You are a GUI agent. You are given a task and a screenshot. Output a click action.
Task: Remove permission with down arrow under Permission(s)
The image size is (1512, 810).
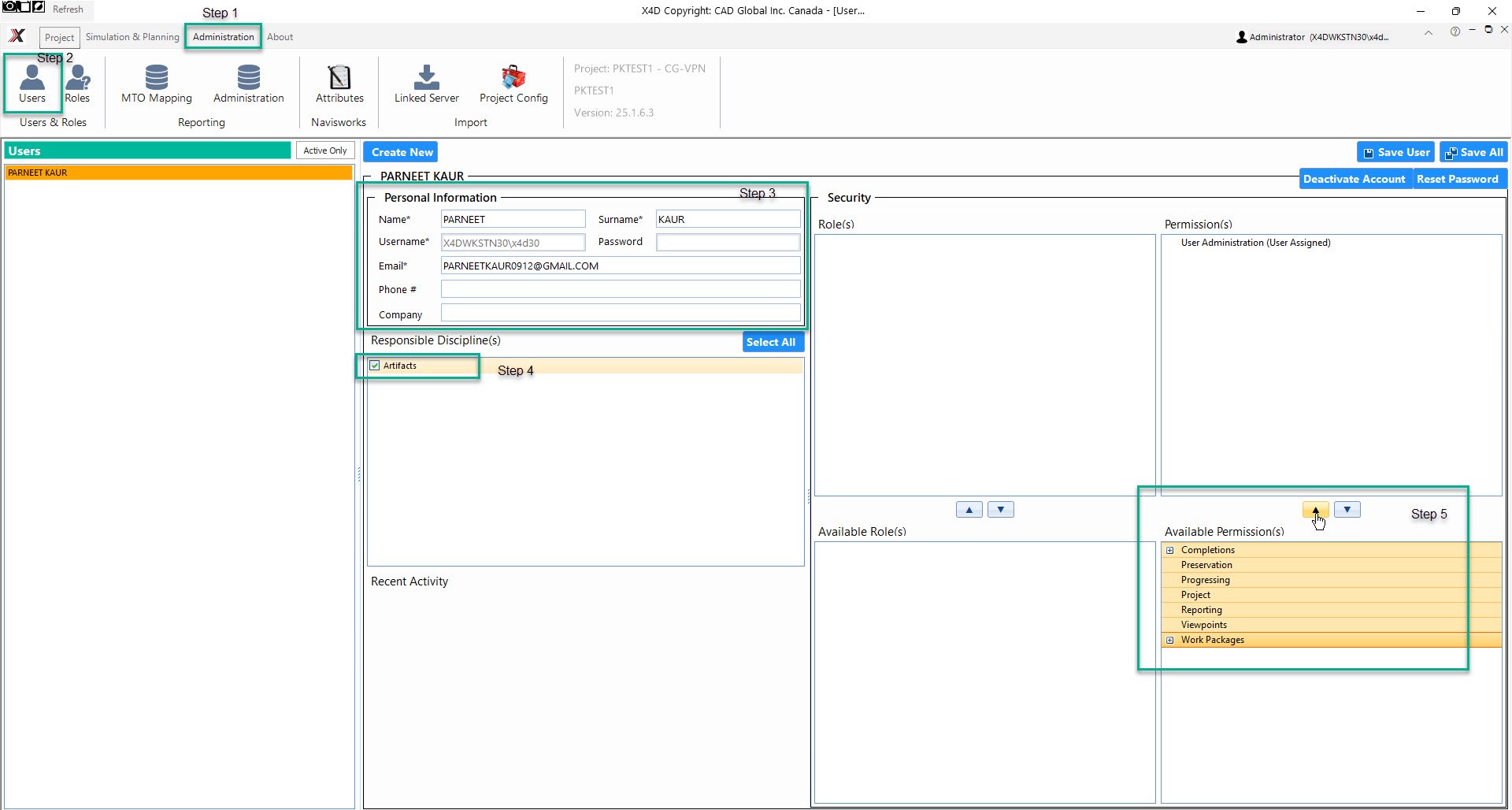[1347, 510]
